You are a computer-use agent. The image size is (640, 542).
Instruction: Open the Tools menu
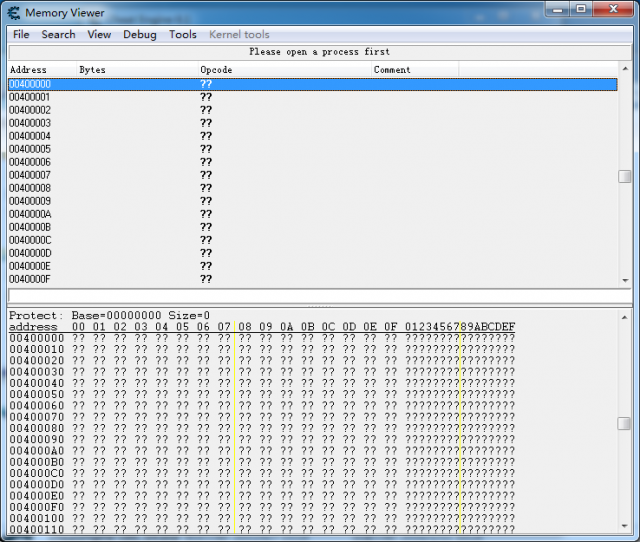pos(183,34)
